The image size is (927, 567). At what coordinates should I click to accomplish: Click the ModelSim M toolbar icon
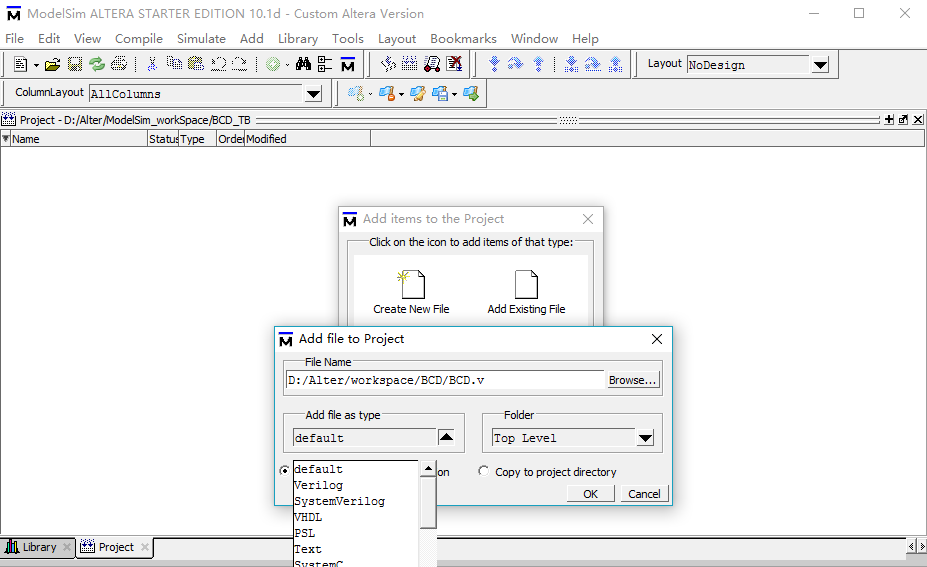point(348,64)
